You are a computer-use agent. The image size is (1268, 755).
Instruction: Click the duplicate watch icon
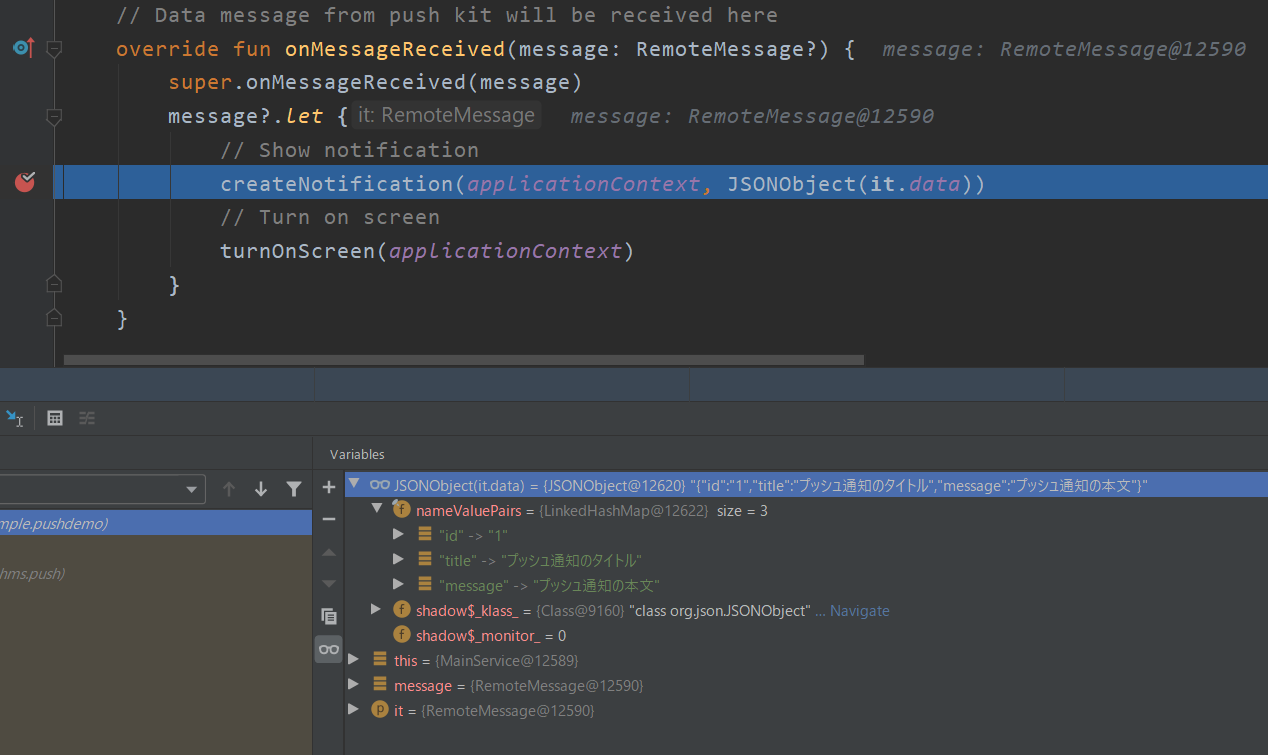tap(329, 616)
